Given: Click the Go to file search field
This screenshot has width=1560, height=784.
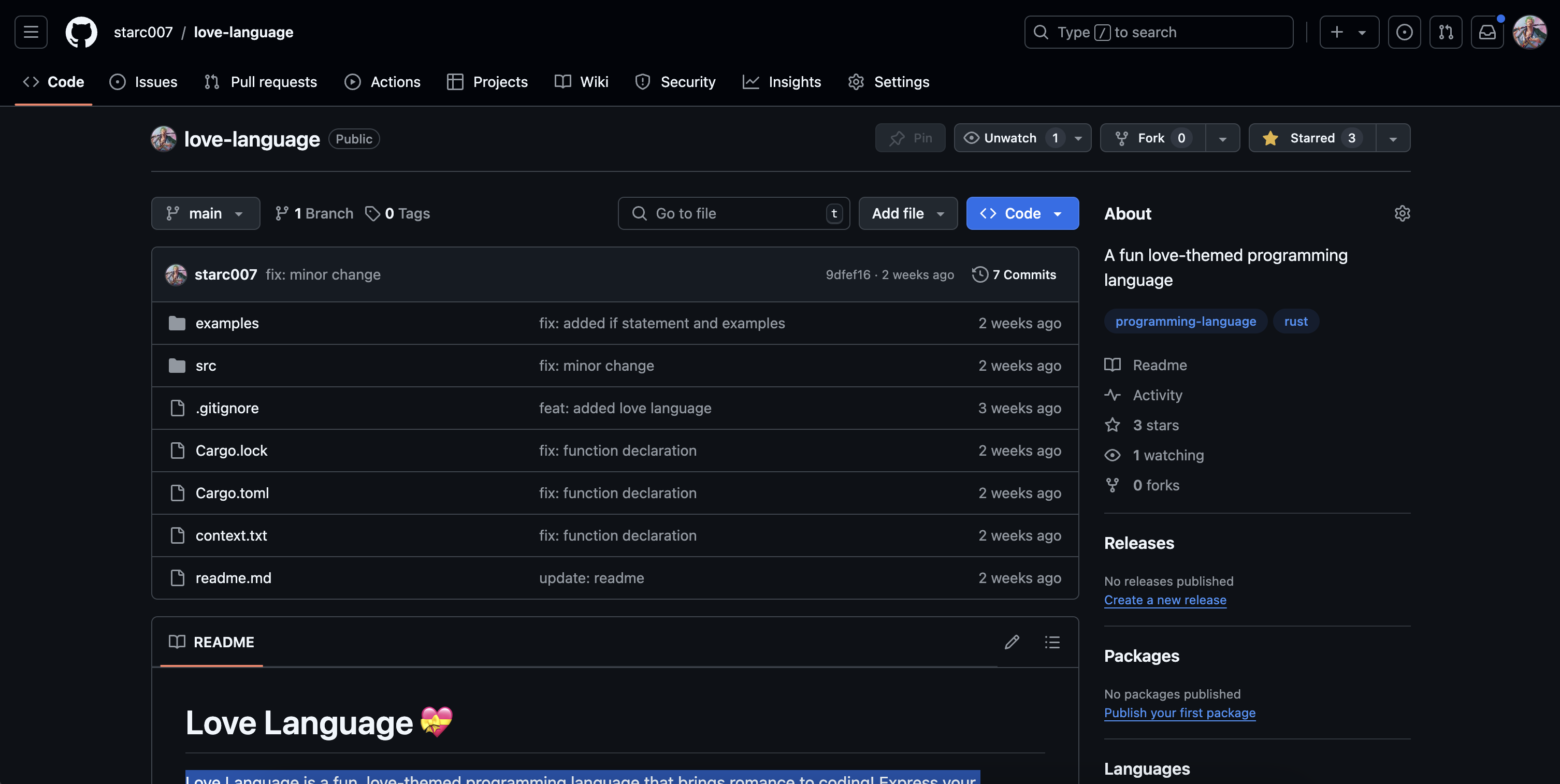Looking at the screenshot, I should tap(733, 213).
